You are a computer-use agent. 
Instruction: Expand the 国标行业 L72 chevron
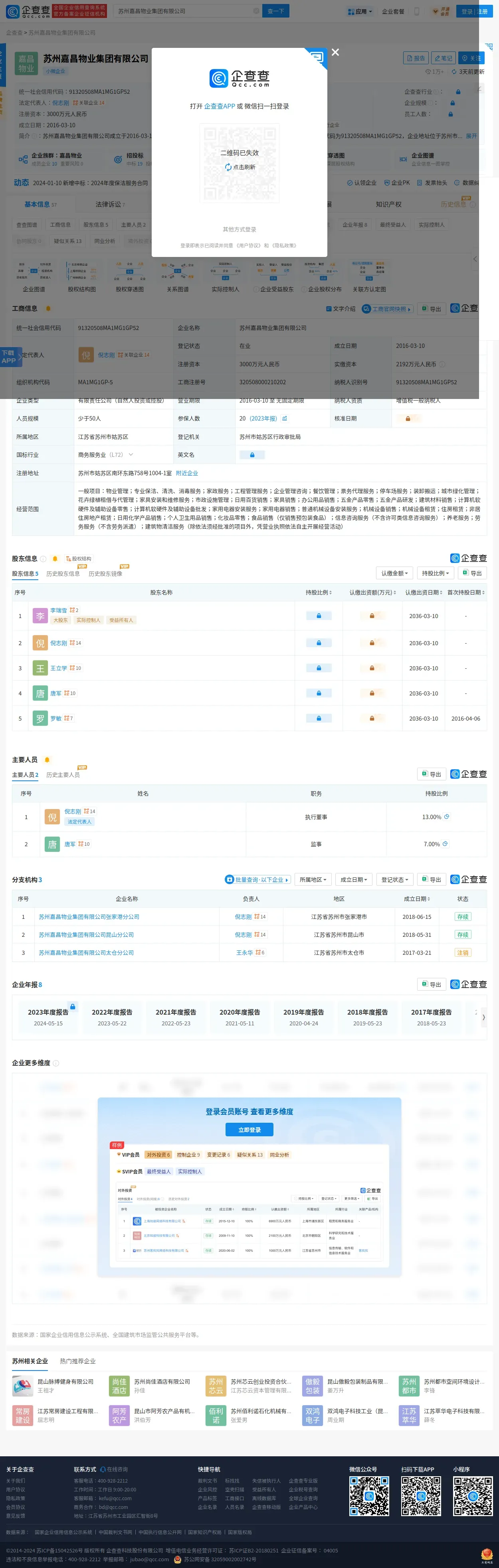coord(131,455)
